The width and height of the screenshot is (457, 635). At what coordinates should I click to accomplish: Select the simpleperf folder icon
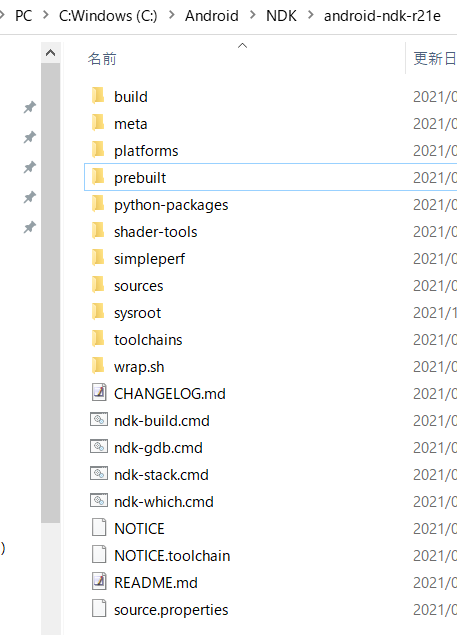(x=98, y=258)
